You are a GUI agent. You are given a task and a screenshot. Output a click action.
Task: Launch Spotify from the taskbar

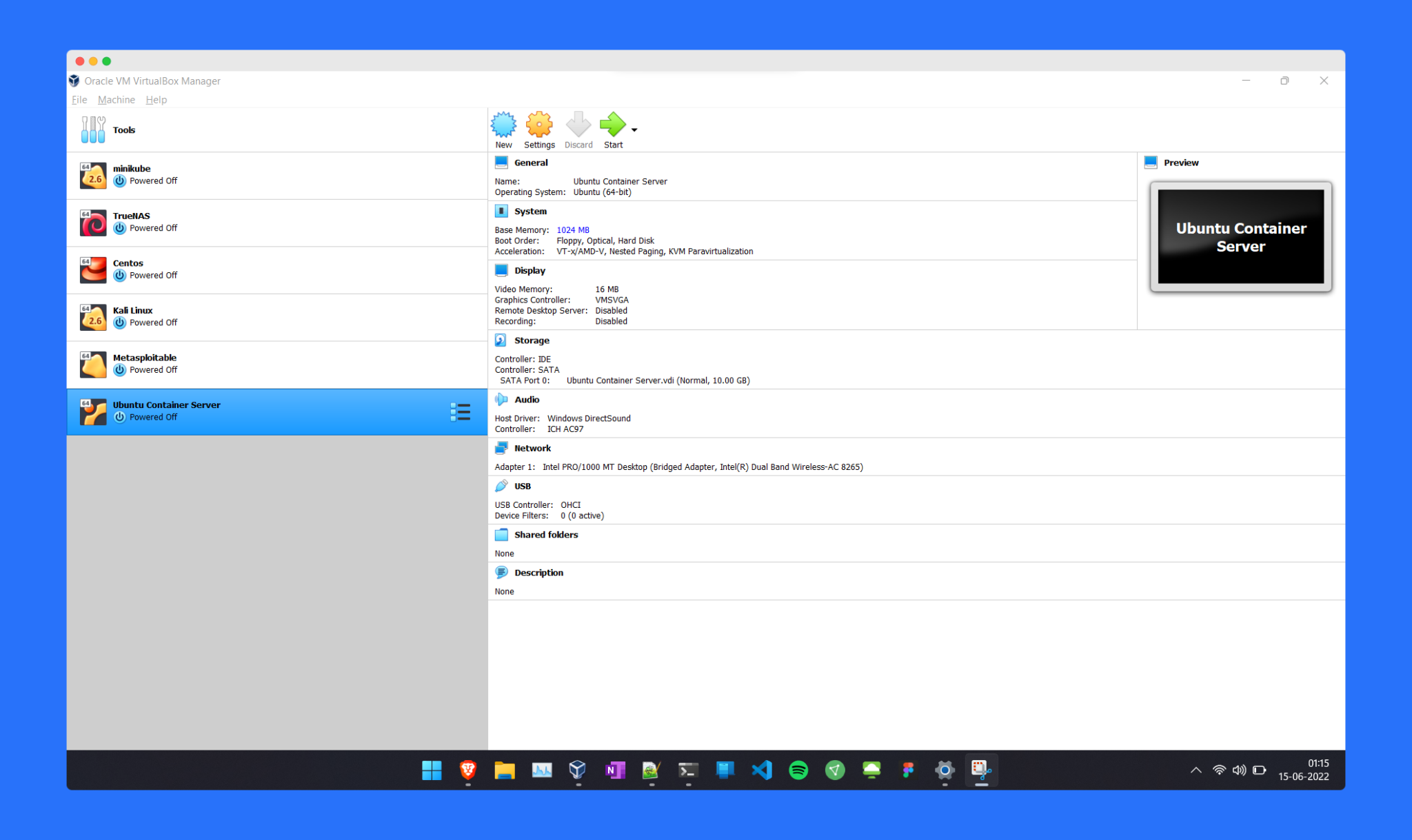click(x=798, y=770)
